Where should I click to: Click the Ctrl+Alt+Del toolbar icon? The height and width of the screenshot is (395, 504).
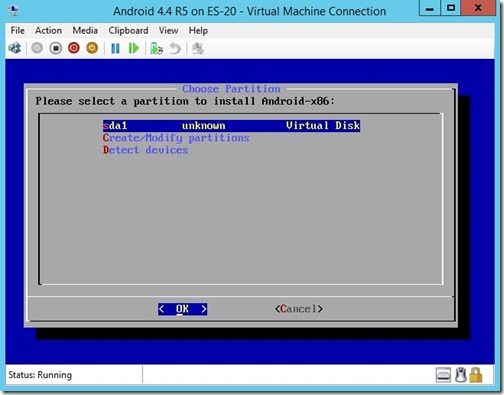pos(15,48)
